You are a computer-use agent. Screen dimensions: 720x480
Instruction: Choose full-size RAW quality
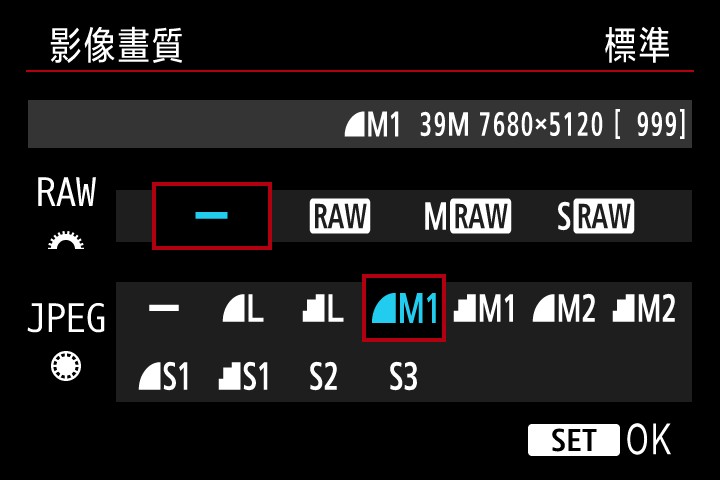click(340, 216)
